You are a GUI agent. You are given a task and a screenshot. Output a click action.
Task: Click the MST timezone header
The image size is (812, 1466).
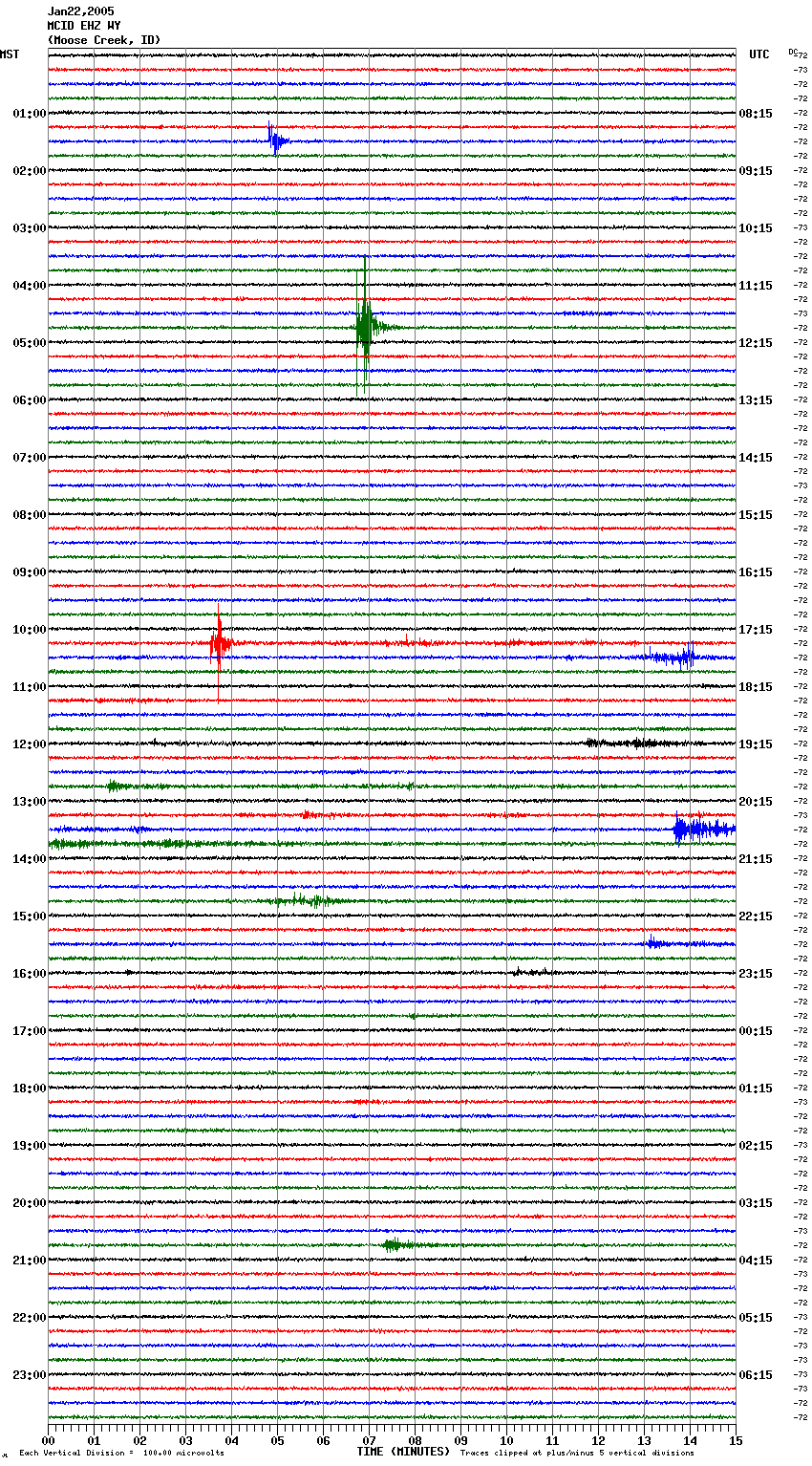[x=10, y=54]
